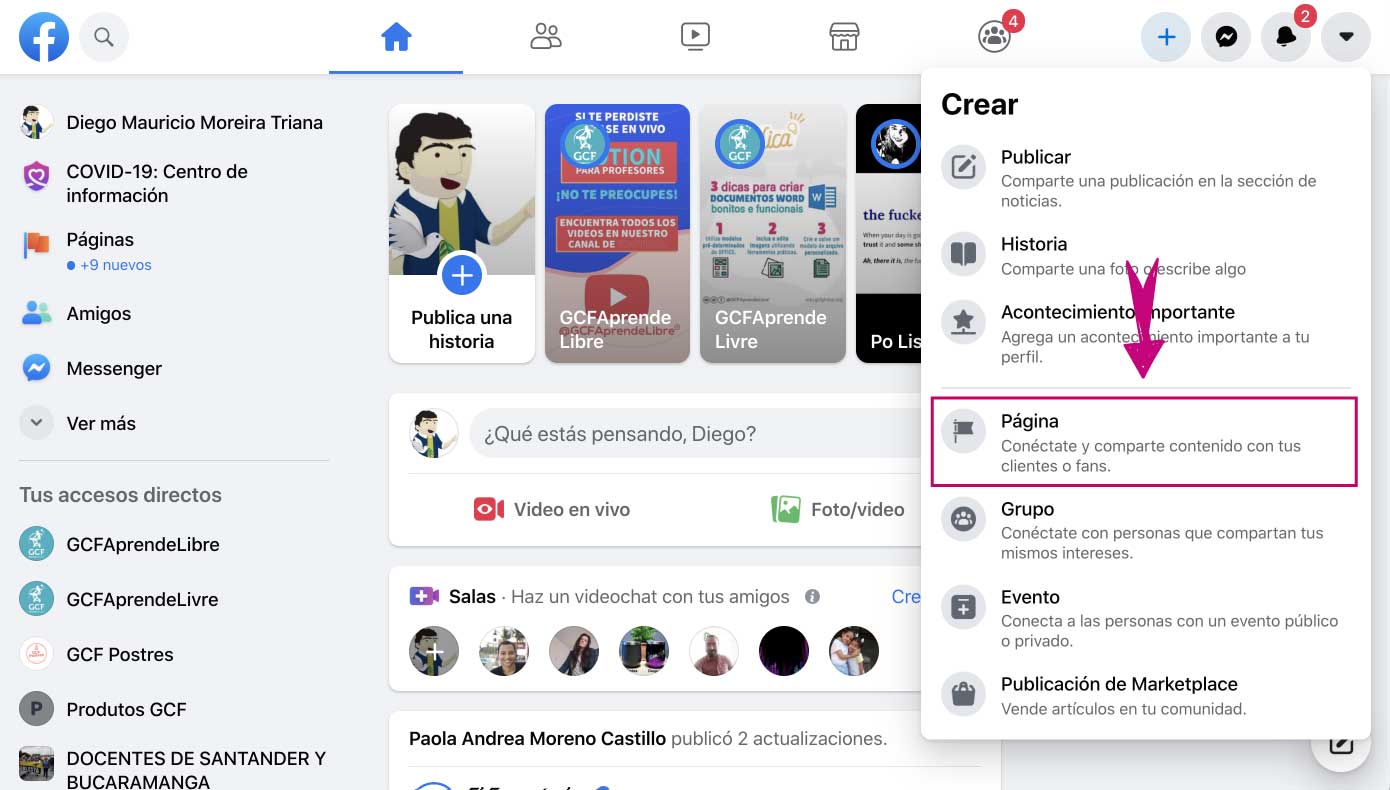Select Evento in Crear menu

click(1145, 618)
